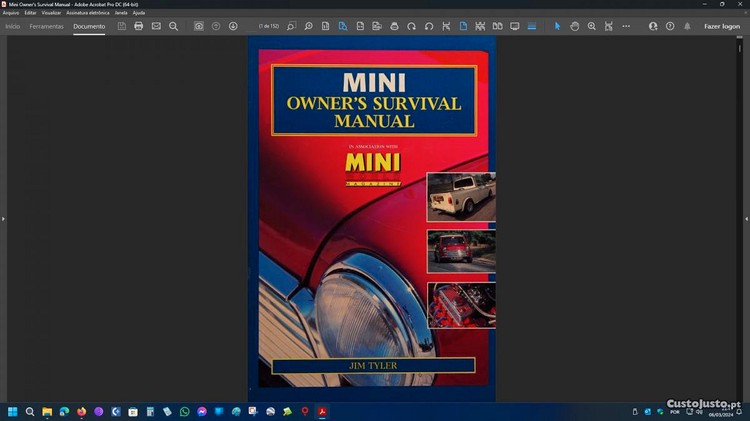Open the Visualizar menu
This screenshot has width=750, height=421.
point(51,13)
